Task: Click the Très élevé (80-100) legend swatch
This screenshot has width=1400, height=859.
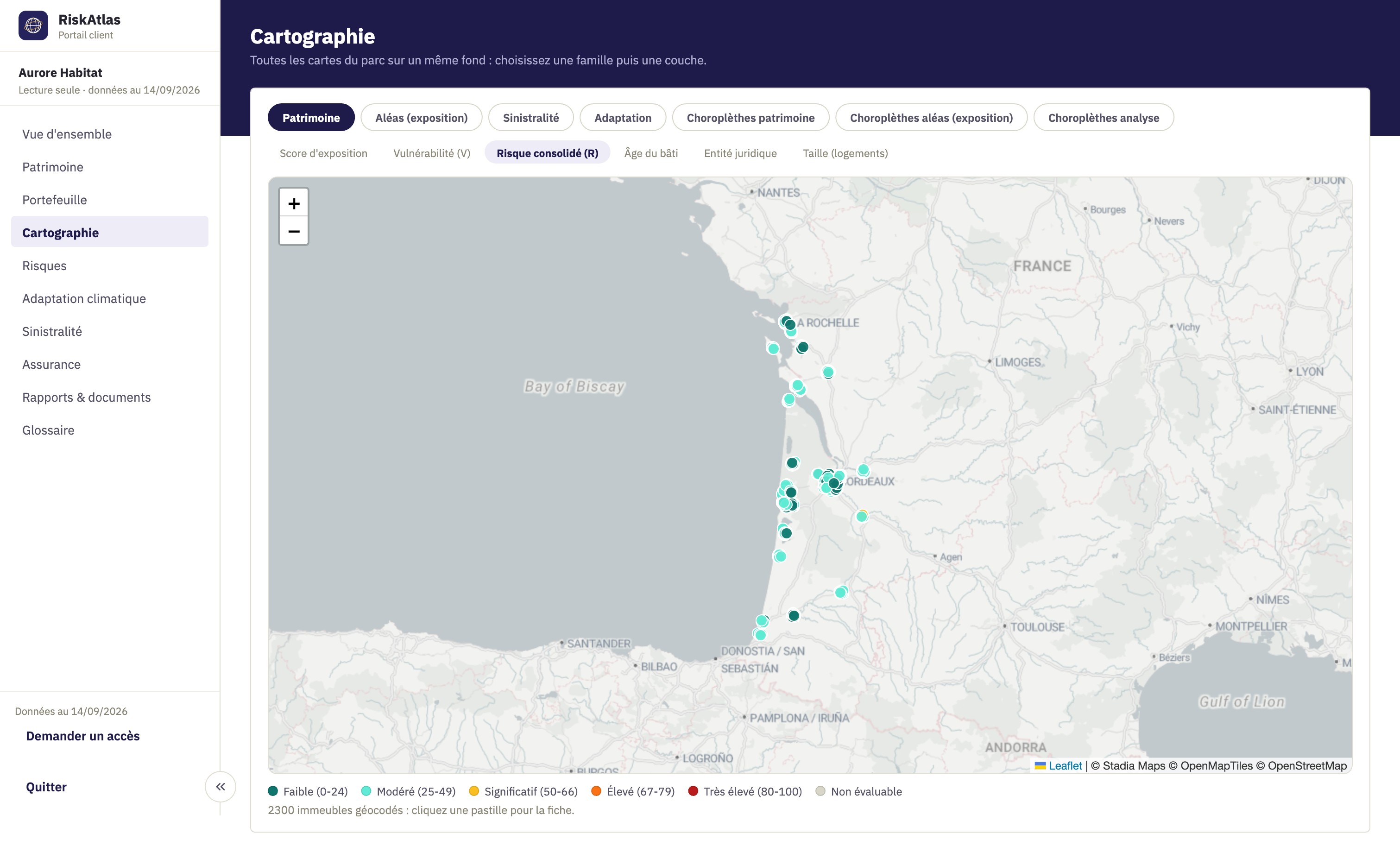Action: 693,791
